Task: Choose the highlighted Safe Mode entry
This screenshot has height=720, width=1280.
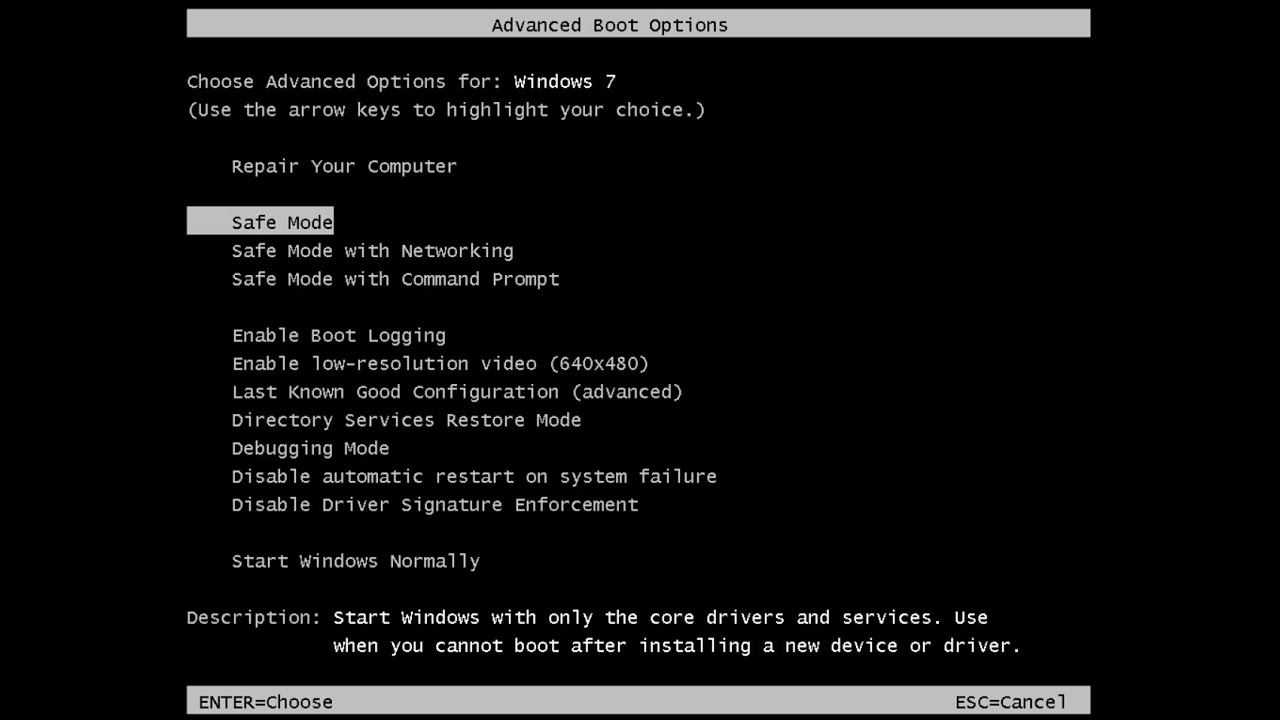Action: pos(260,222)
